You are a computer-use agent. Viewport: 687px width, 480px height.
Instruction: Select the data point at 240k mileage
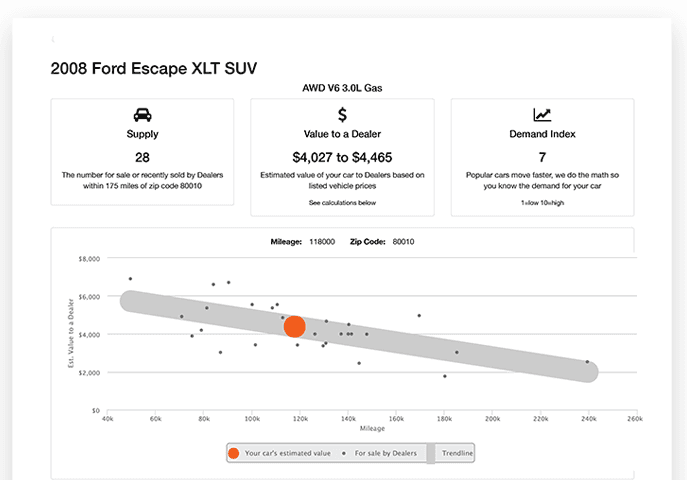(587, 362)
